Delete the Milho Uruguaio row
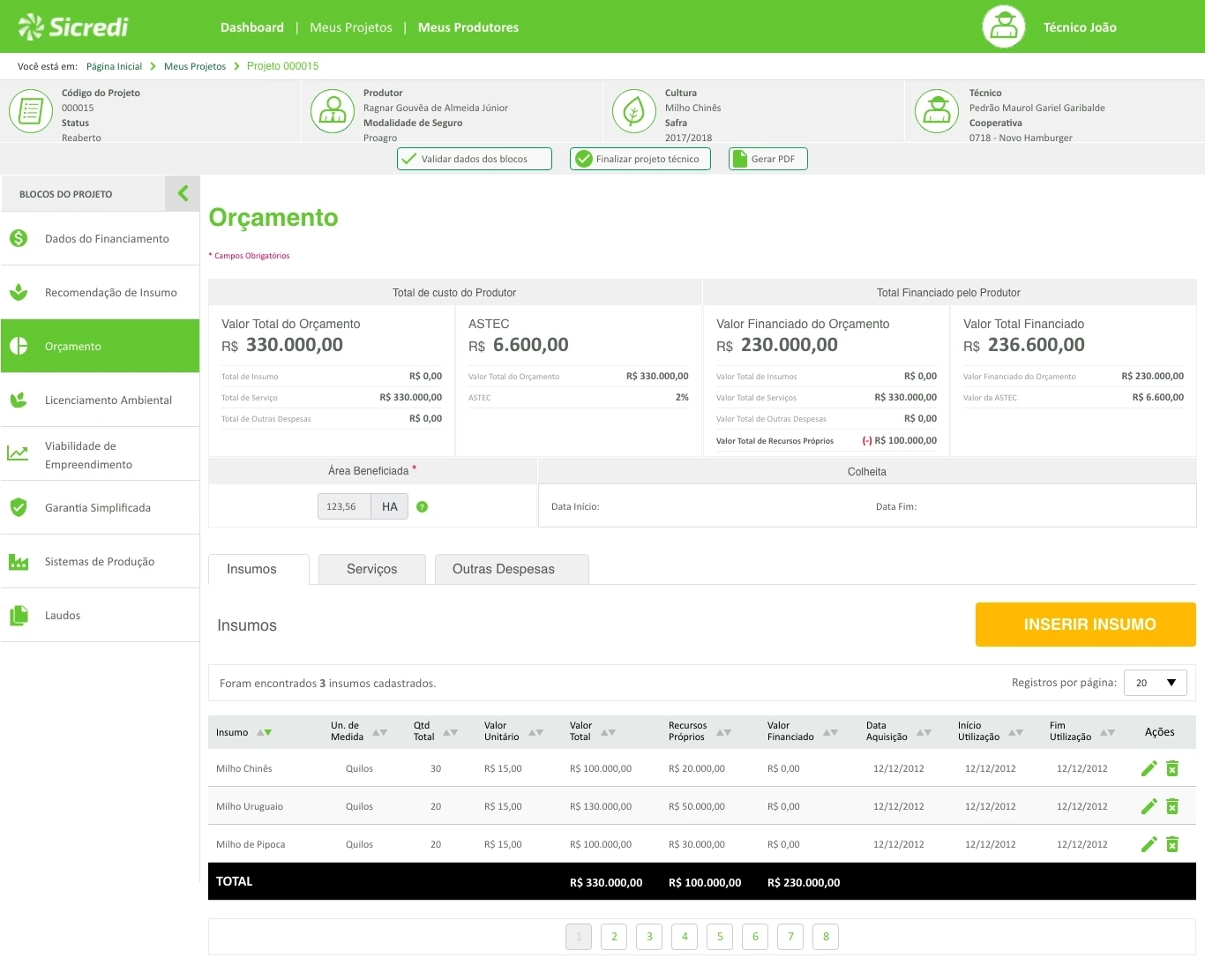The width and height of the screenshot is (1205, 980). [1172, 806]
